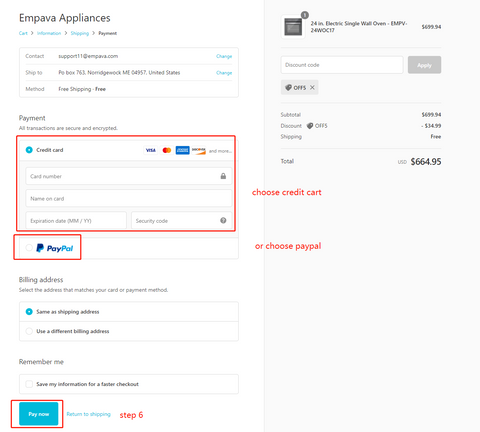Open the wall oven product thumbnail
480x432 pixels.
[x=293, y=27]
